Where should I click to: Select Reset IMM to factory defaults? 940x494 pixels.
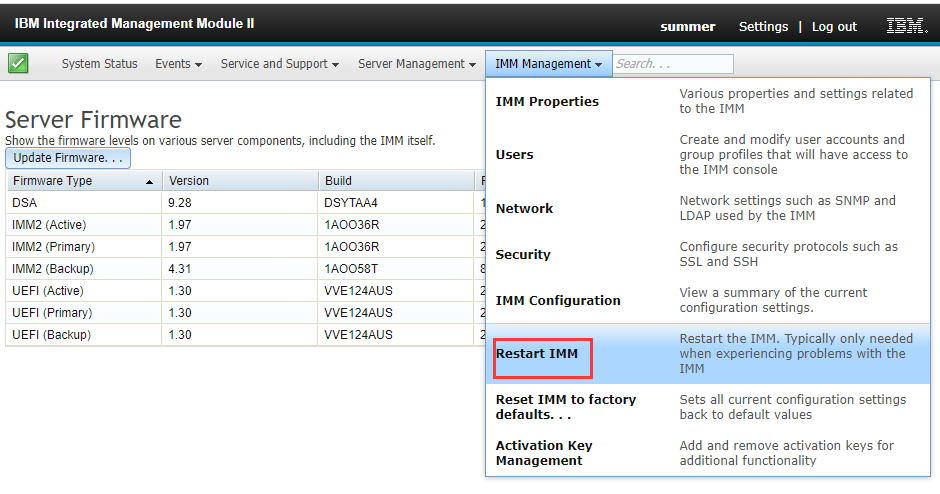[x=708, y=407]
